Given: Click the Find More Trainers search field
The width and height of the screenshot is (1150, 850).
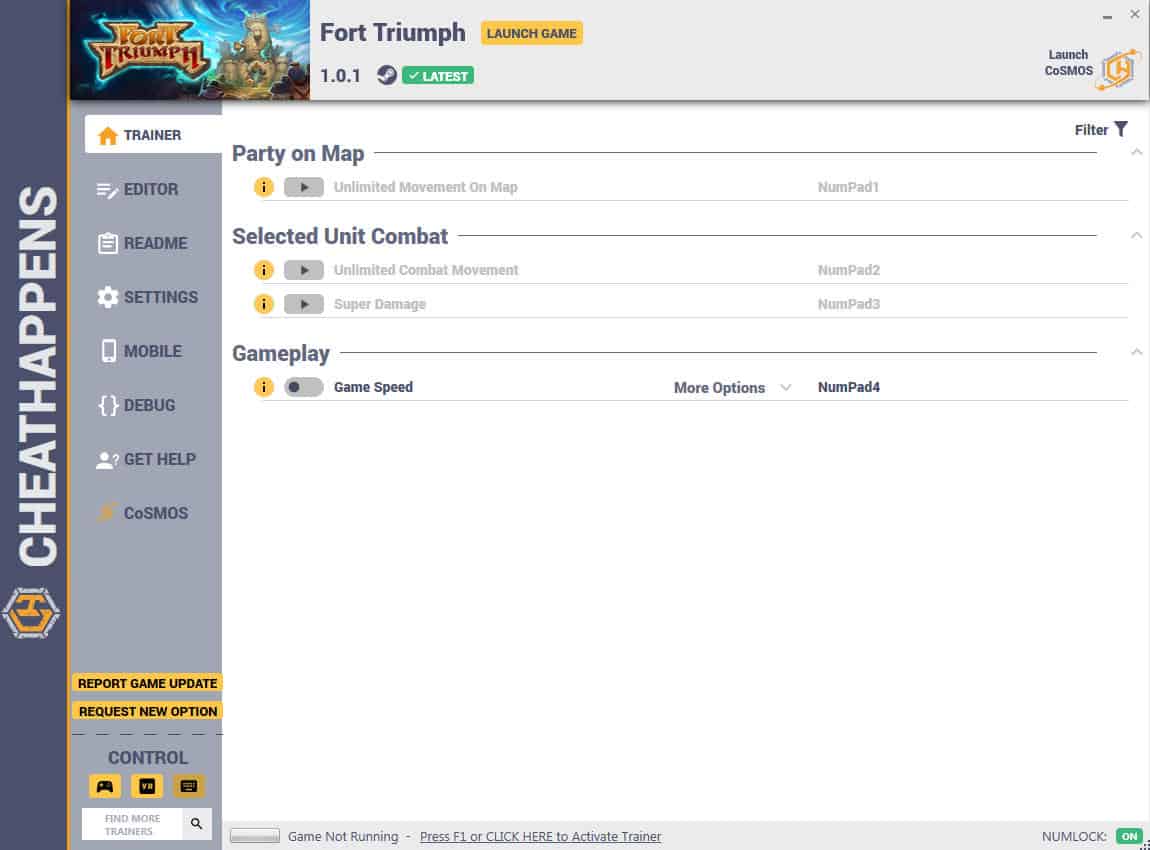Looking at the screenshot, I should pos(132,824).
